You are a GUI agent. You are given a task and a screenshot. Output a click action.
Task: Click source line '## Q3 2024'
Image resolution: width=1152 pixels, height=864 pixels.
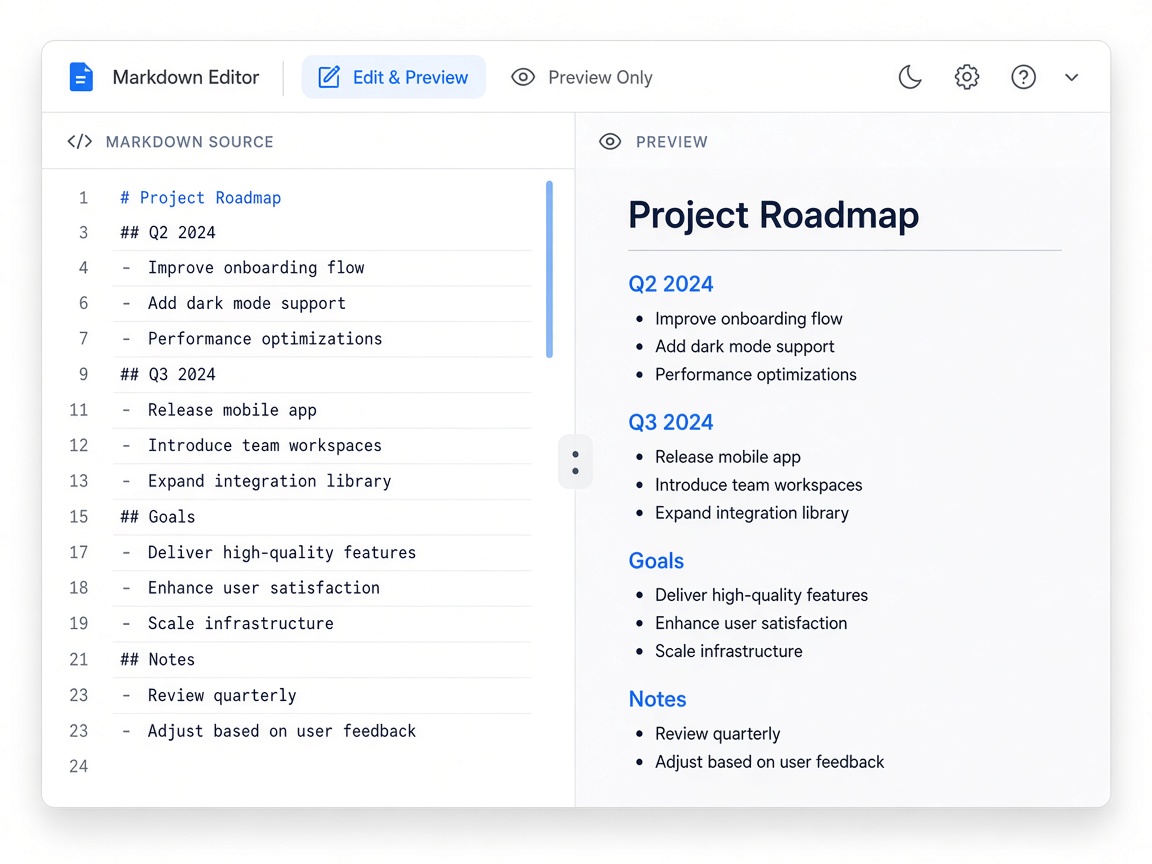click(168, 375)
